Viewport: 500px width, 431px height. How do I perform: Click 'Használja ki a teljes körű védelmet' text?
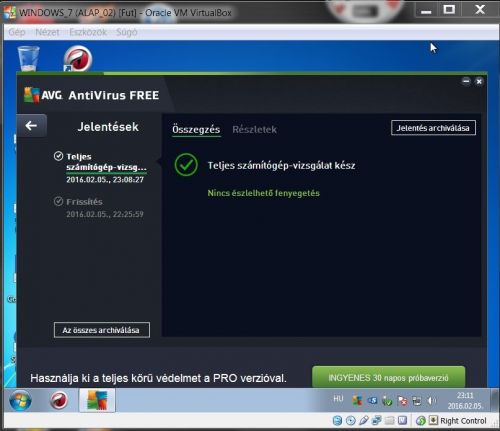point(158,378)
